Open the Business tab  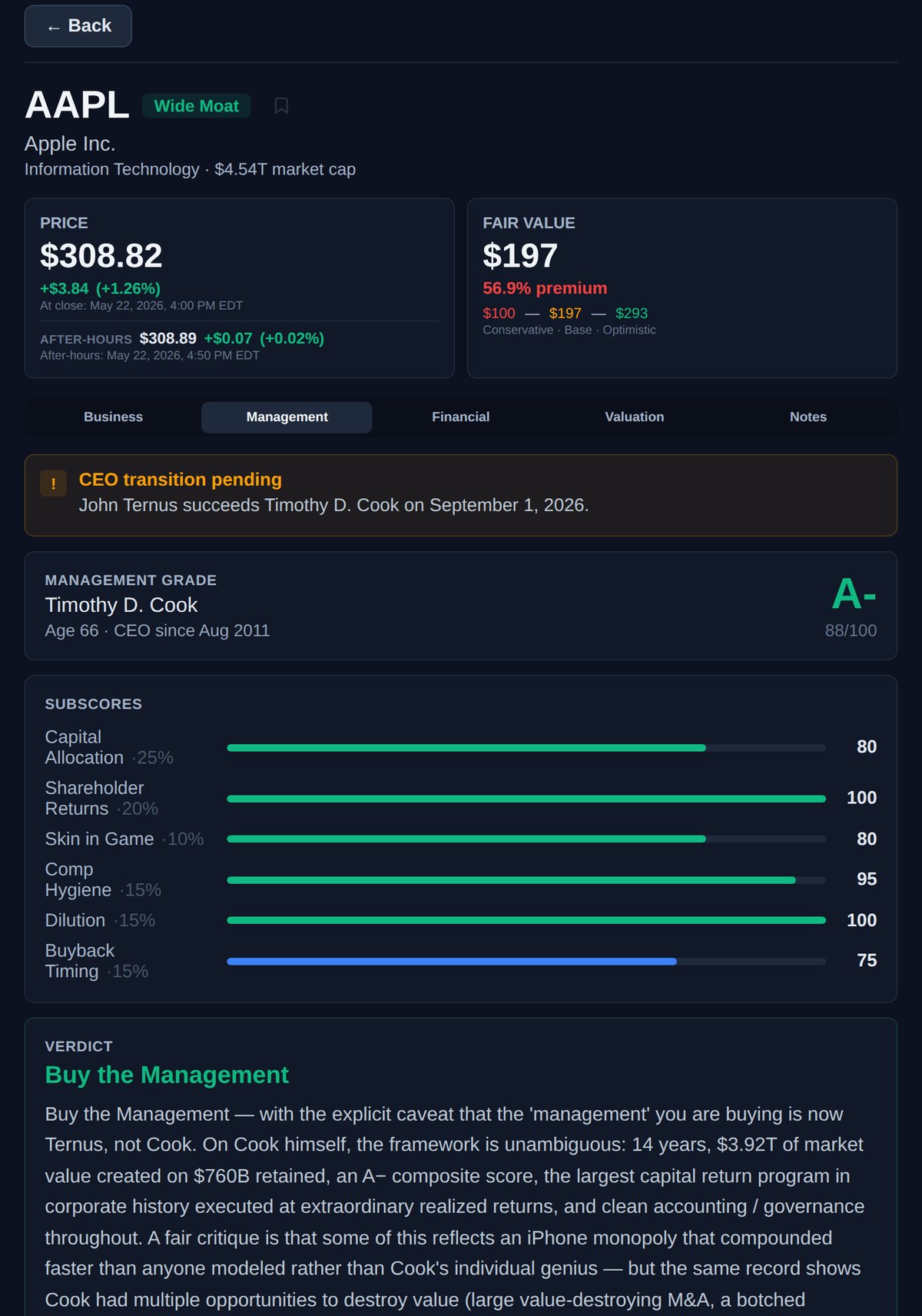click(x=113, y=417)
